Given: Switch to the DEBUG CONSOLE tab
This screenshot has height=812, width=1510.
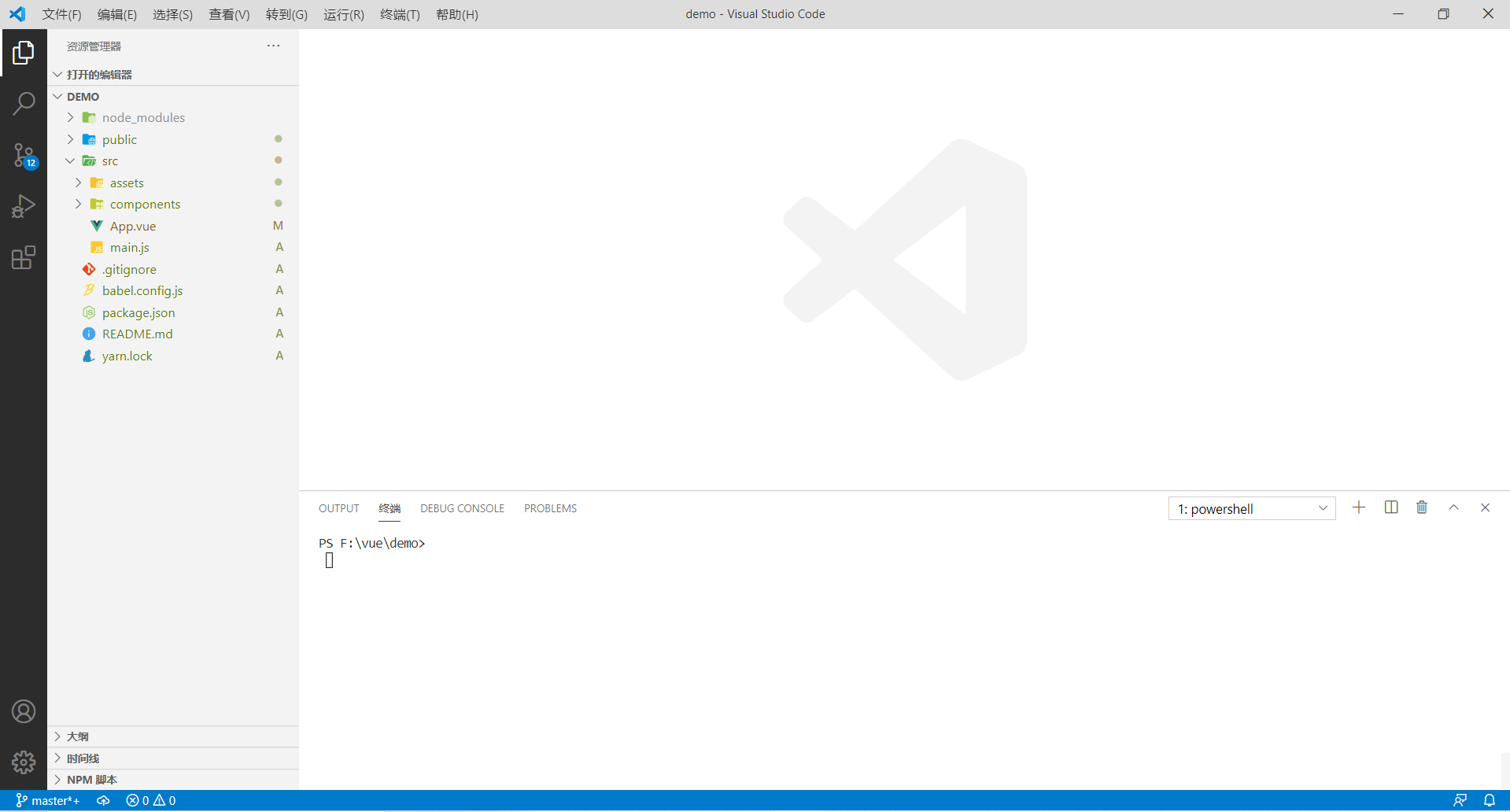Looking at the screenshot, I should [x=462, y=507].
